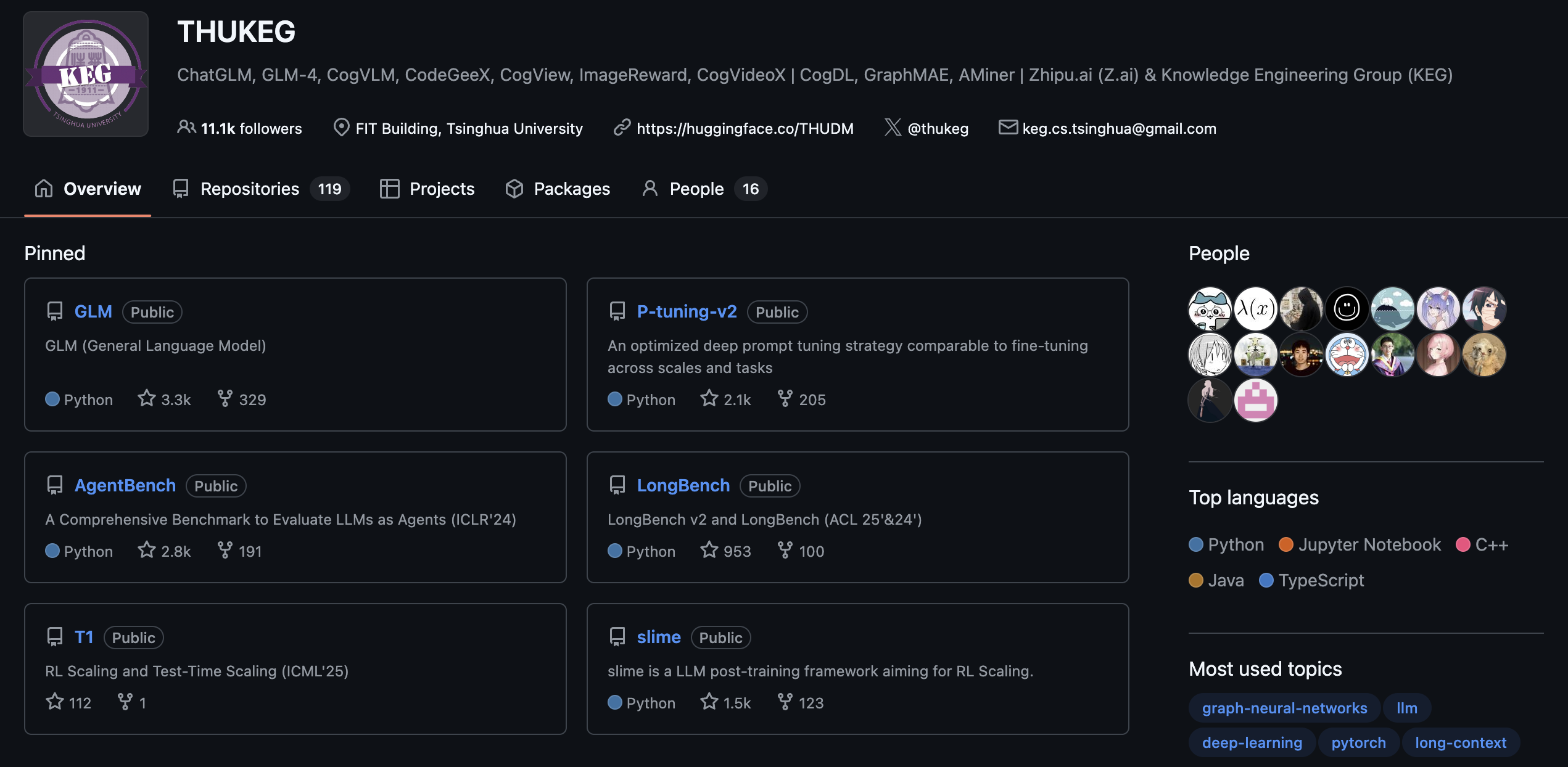
Task: Open the Doraemon member avatar
Action: [x=1347, y=355]
